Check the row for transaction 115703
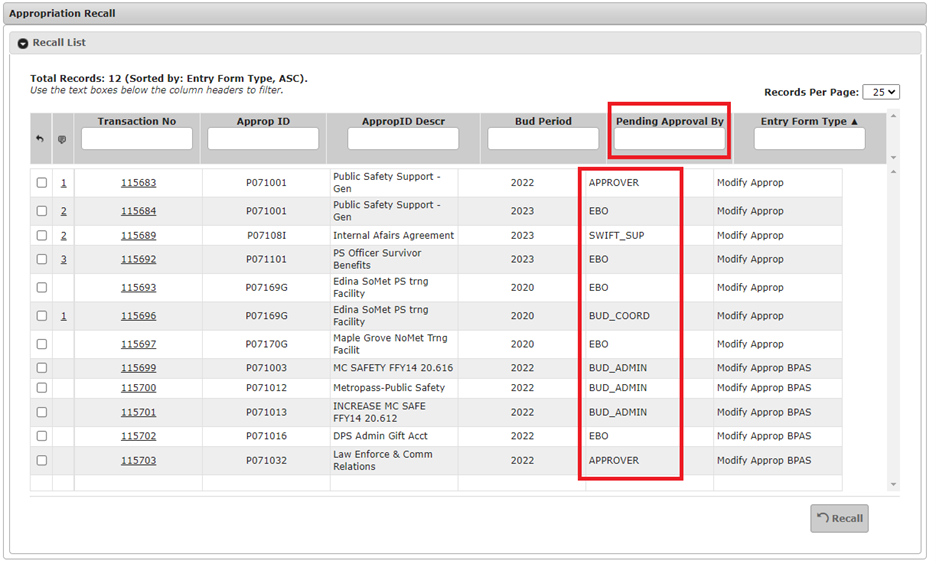This screenshot has width=936, height=564. pos(41,461)
